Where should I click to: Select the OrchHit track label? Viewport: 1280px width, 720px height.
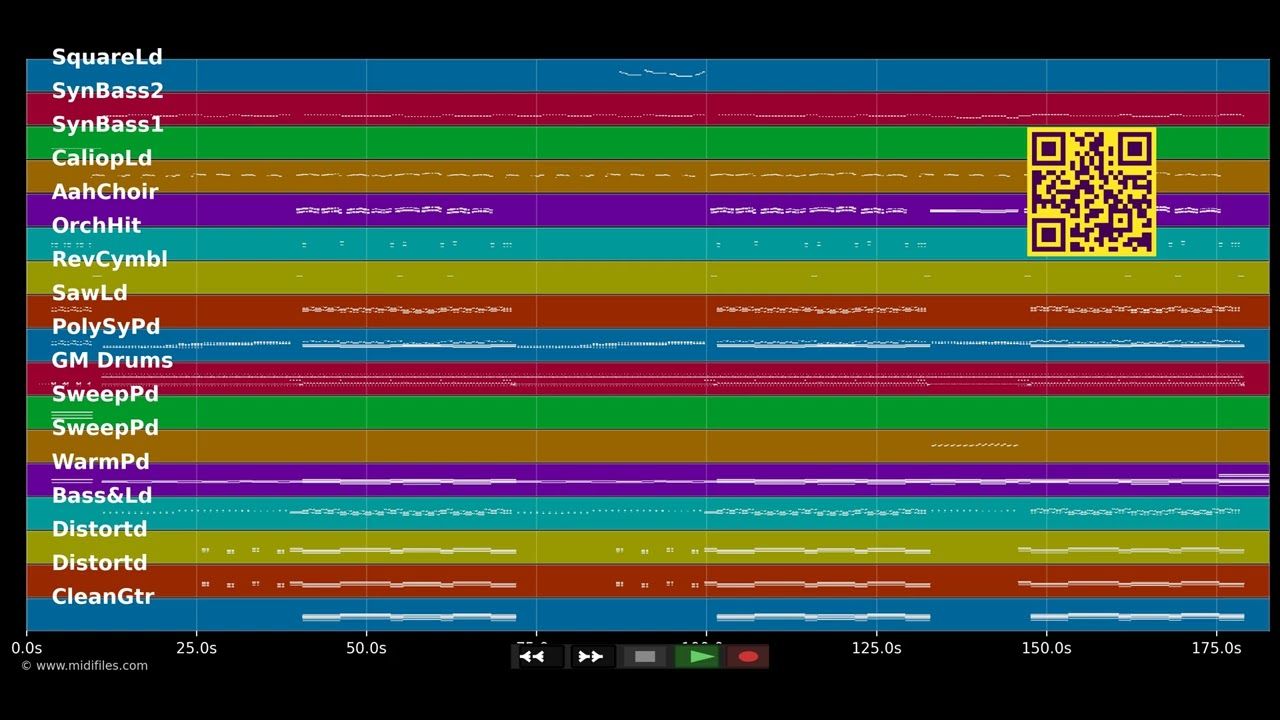pos(96,225)
